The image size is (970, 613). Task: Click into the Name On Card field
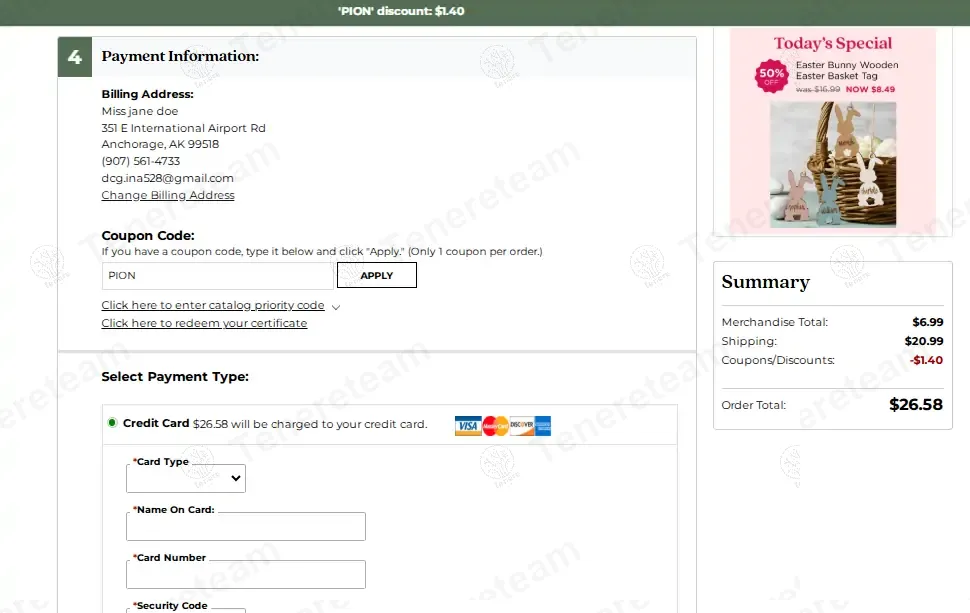245,527
